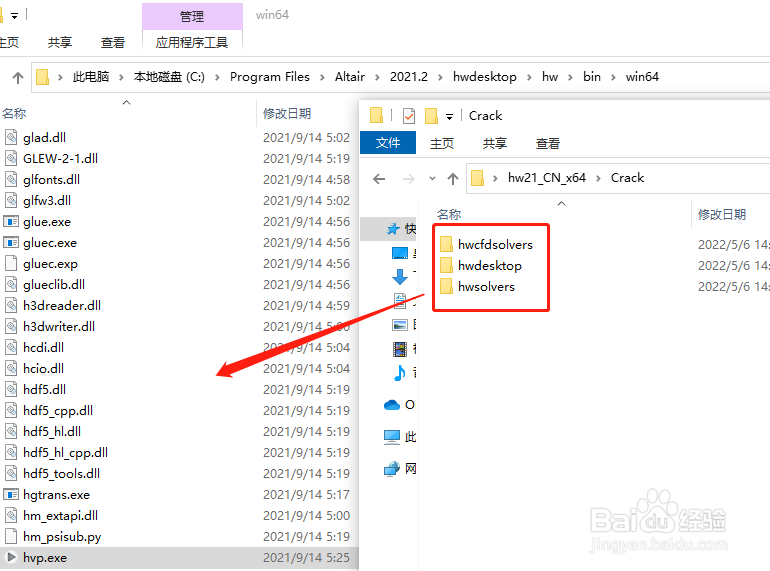
Task: Select hgtrans.exe application icon
Action: pos(11,494)
